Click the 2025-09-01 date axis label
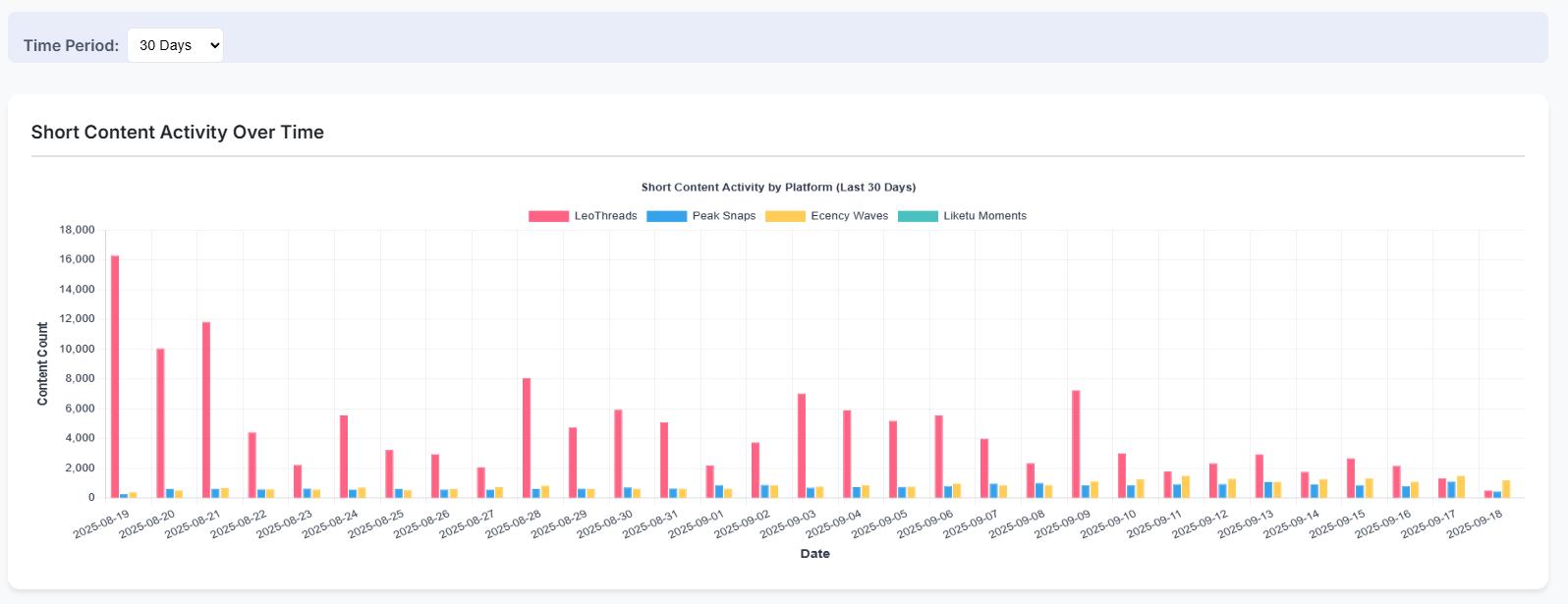This screenshot has width=1568, height=604. click(x=696, y=524)
